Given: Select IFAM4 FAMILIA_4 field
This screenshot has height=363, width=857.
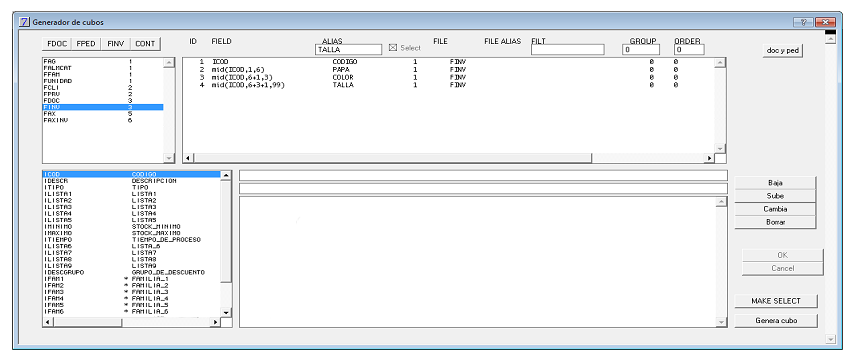Looking at the screenshot, I should tap(131, 298).
